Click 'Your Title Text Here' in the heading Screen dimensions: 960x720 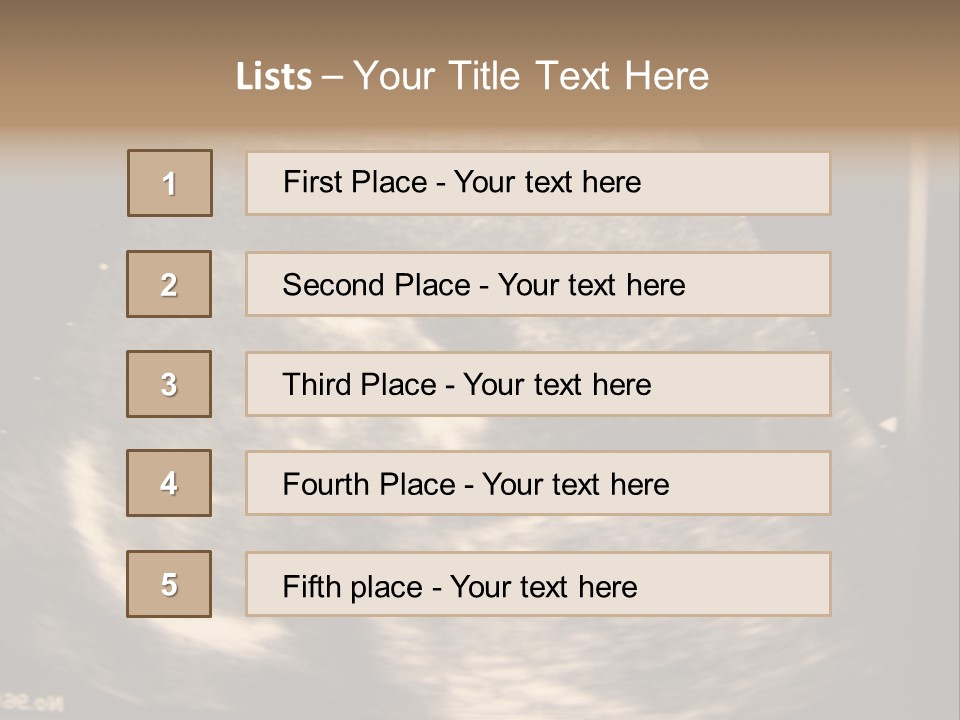point(531,76)
